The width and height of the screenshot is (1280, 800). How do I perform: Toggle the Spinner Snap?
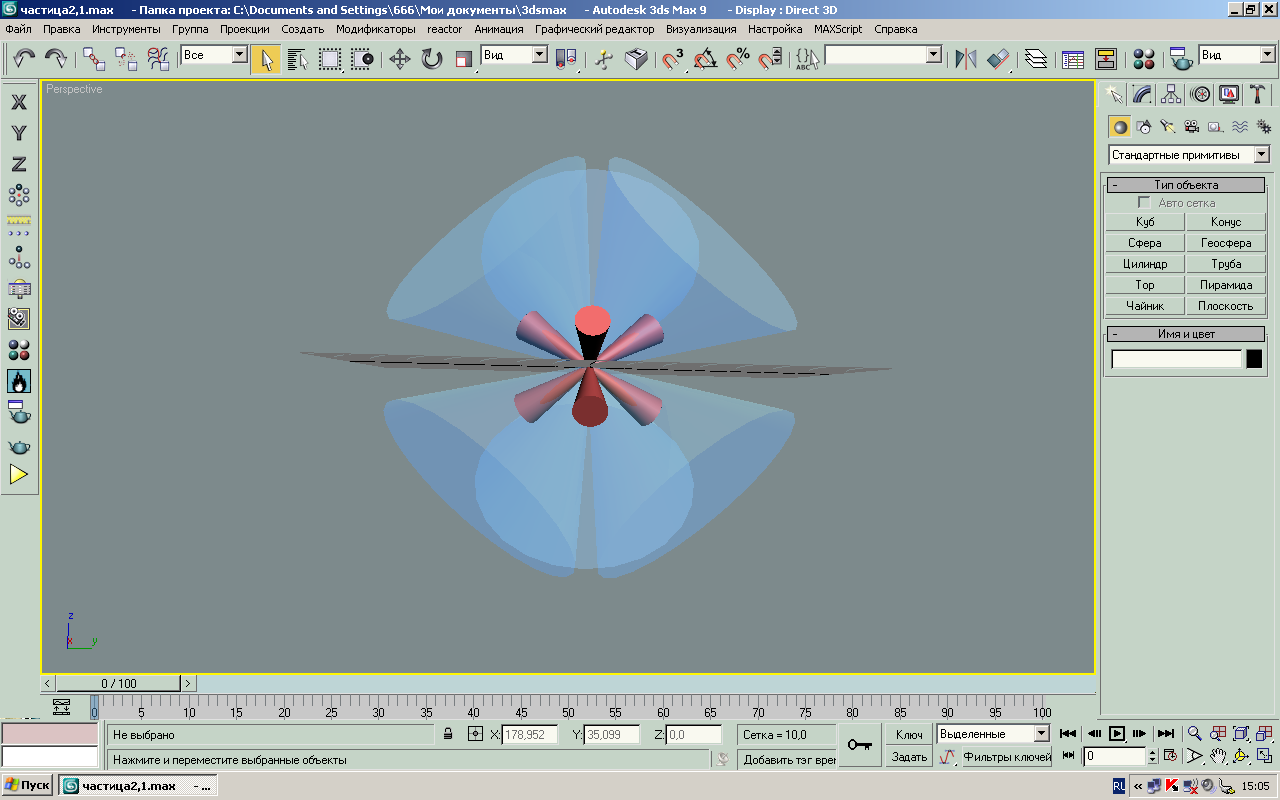tap(770, 59)
